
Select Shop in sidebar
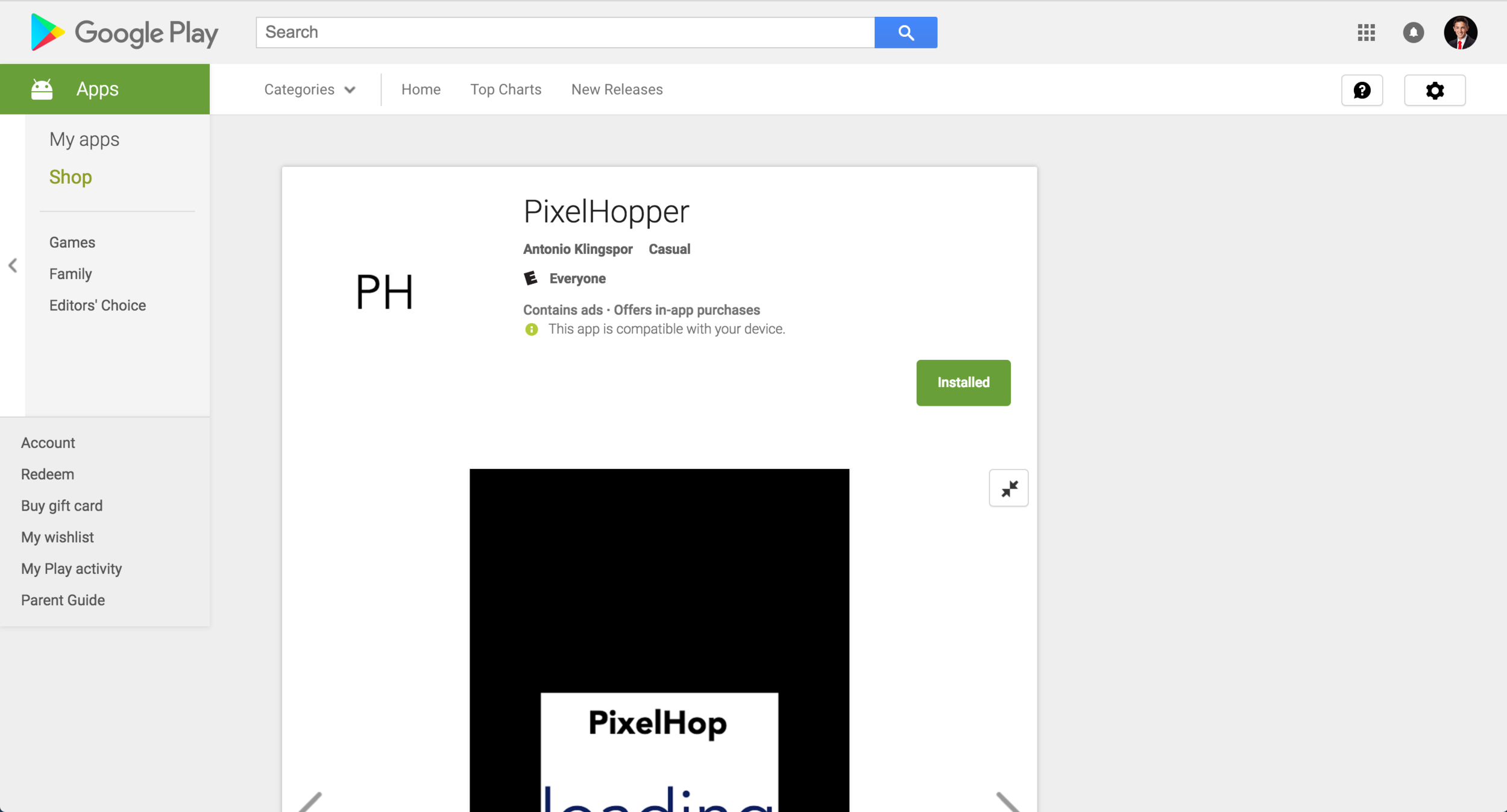pos(71,177)
